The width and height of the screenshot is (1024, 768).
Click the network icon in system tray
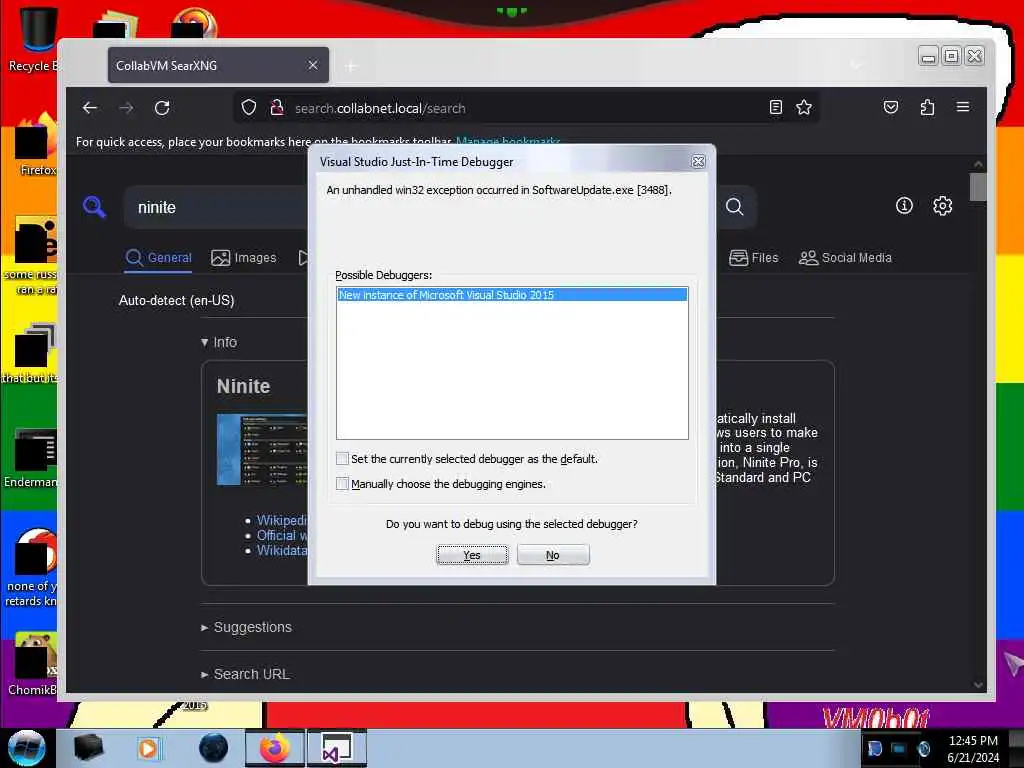899,748
